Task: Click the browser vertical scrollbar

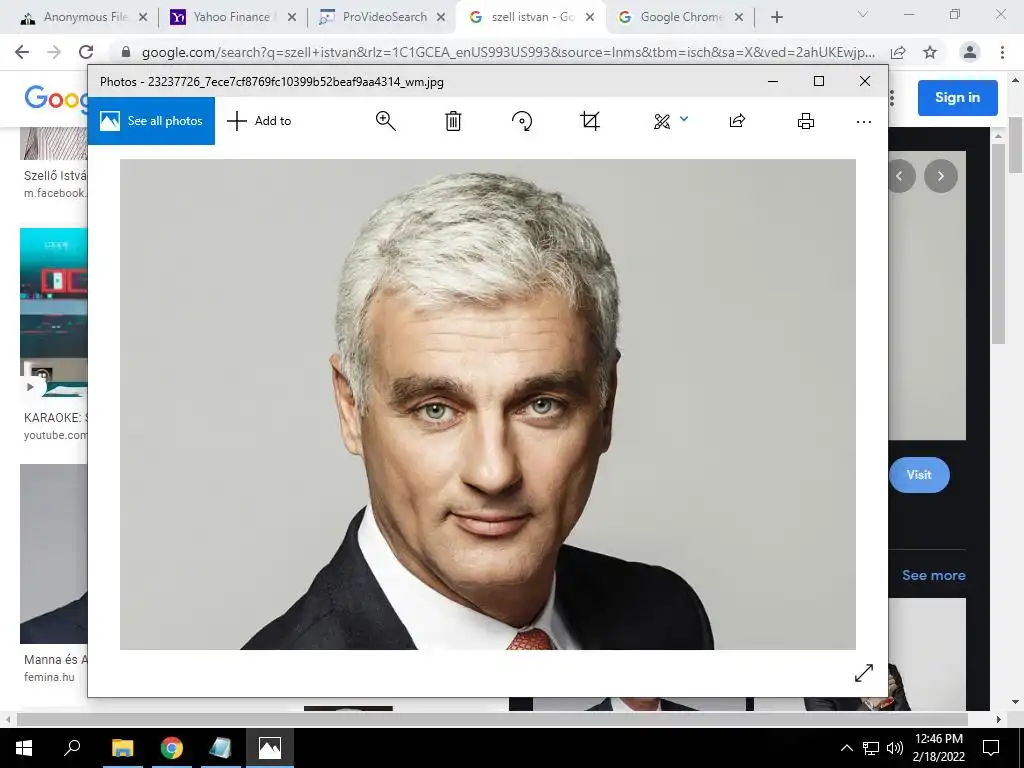Action: (1016, 145)
